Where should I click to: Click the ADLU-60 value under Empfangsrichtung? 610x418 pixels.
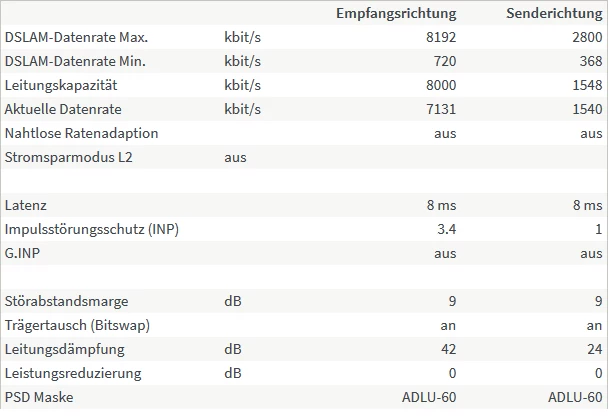(429, 398)
